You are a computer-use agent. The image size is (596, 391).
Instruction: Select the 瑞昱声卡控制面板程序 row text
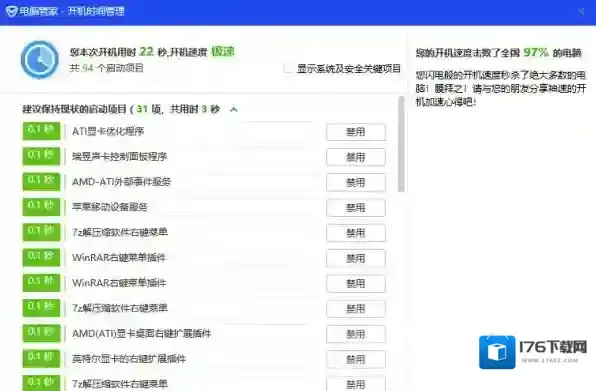click(120, 157)
